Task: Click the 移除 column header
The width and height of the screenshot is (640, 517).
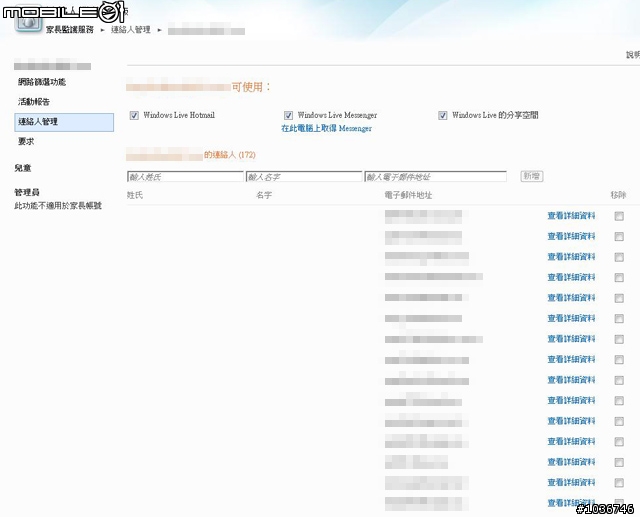Action: tap(618, 195)
